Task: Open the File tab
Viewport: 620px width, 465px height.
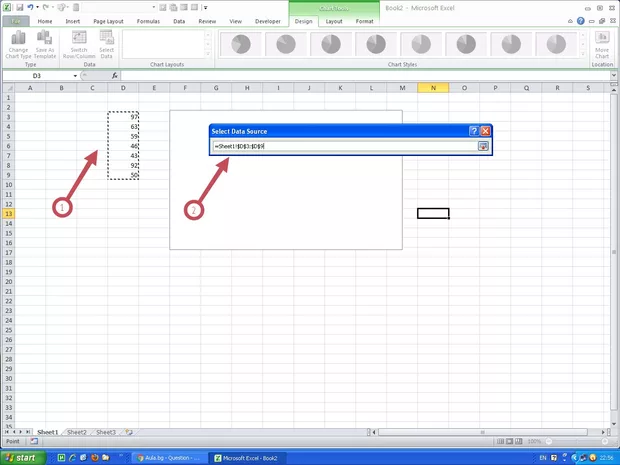Action: (16, 21)
